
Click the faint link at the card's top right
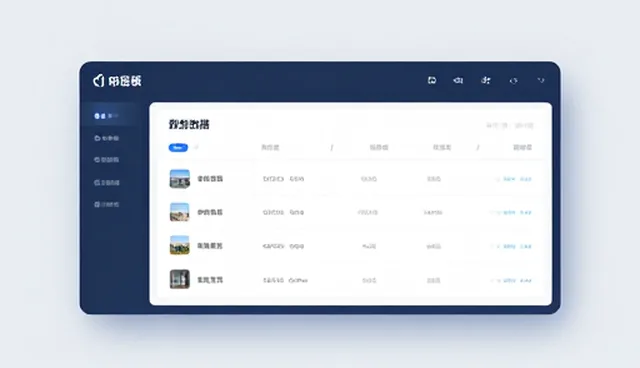510,125
